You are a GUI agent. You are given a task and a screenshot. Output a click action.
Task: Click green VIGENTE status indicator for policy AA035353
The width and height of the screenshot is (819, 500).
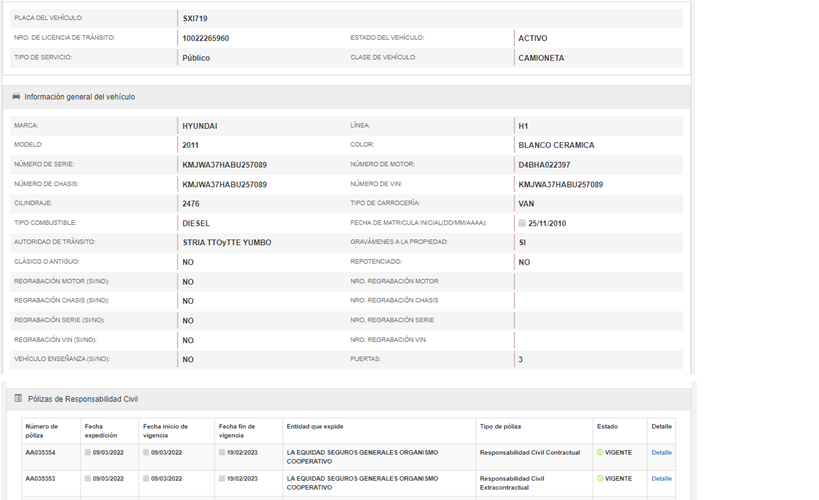(x=600, y=479)
